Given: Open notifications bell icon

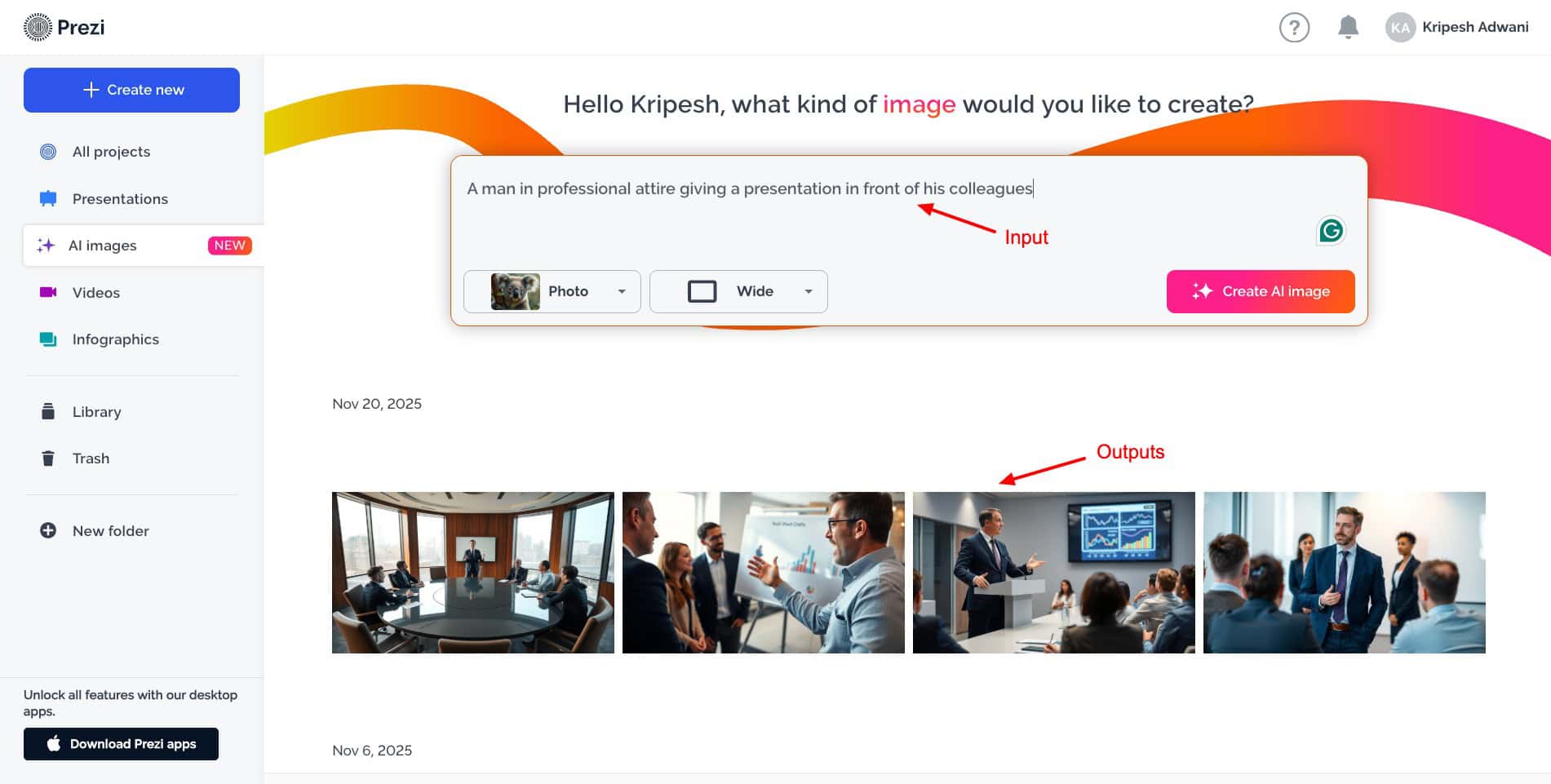Looking at the screenshot, I should tap(1348, 27).
